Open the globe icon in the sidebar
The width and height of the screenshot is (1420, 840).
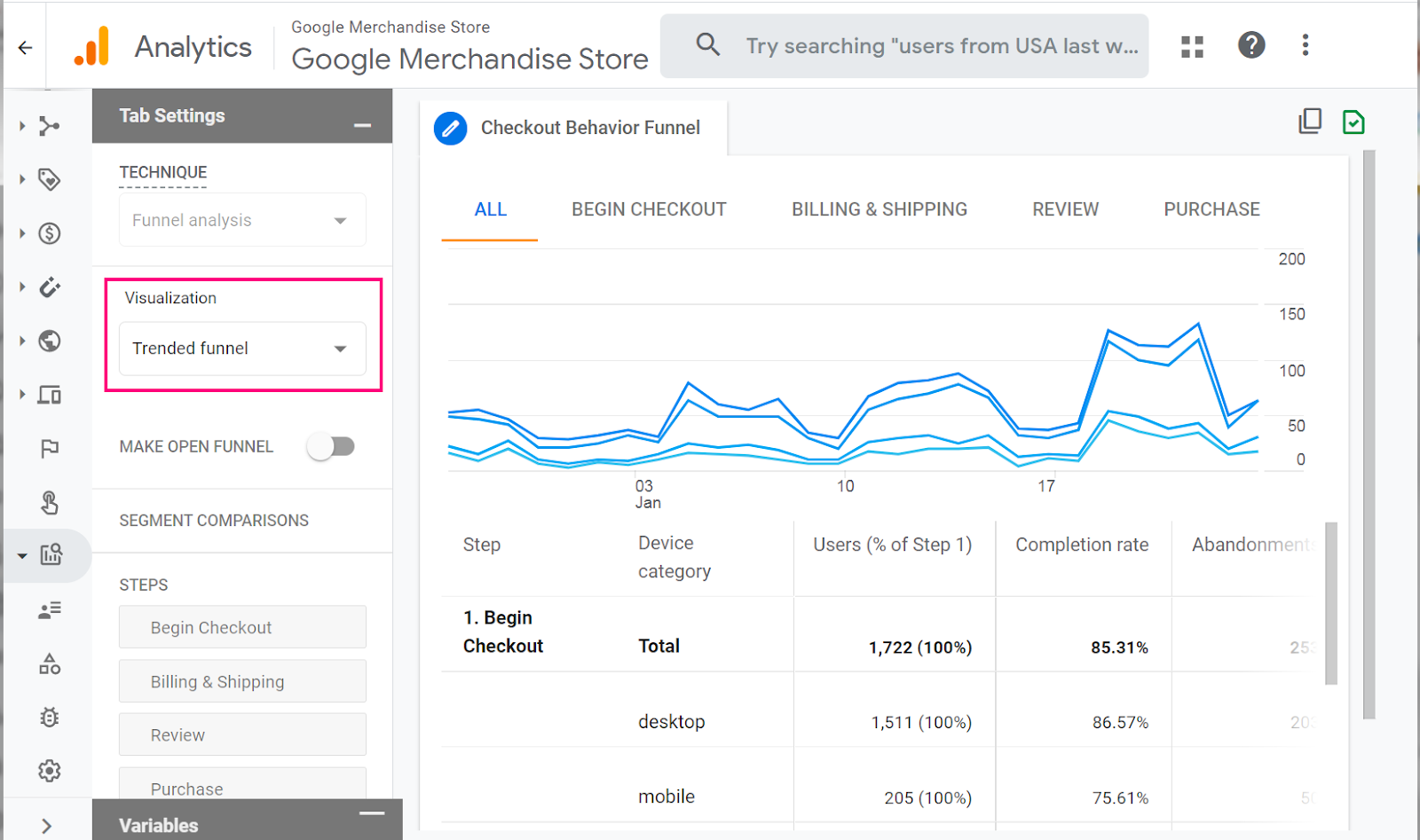click(50, 341)
